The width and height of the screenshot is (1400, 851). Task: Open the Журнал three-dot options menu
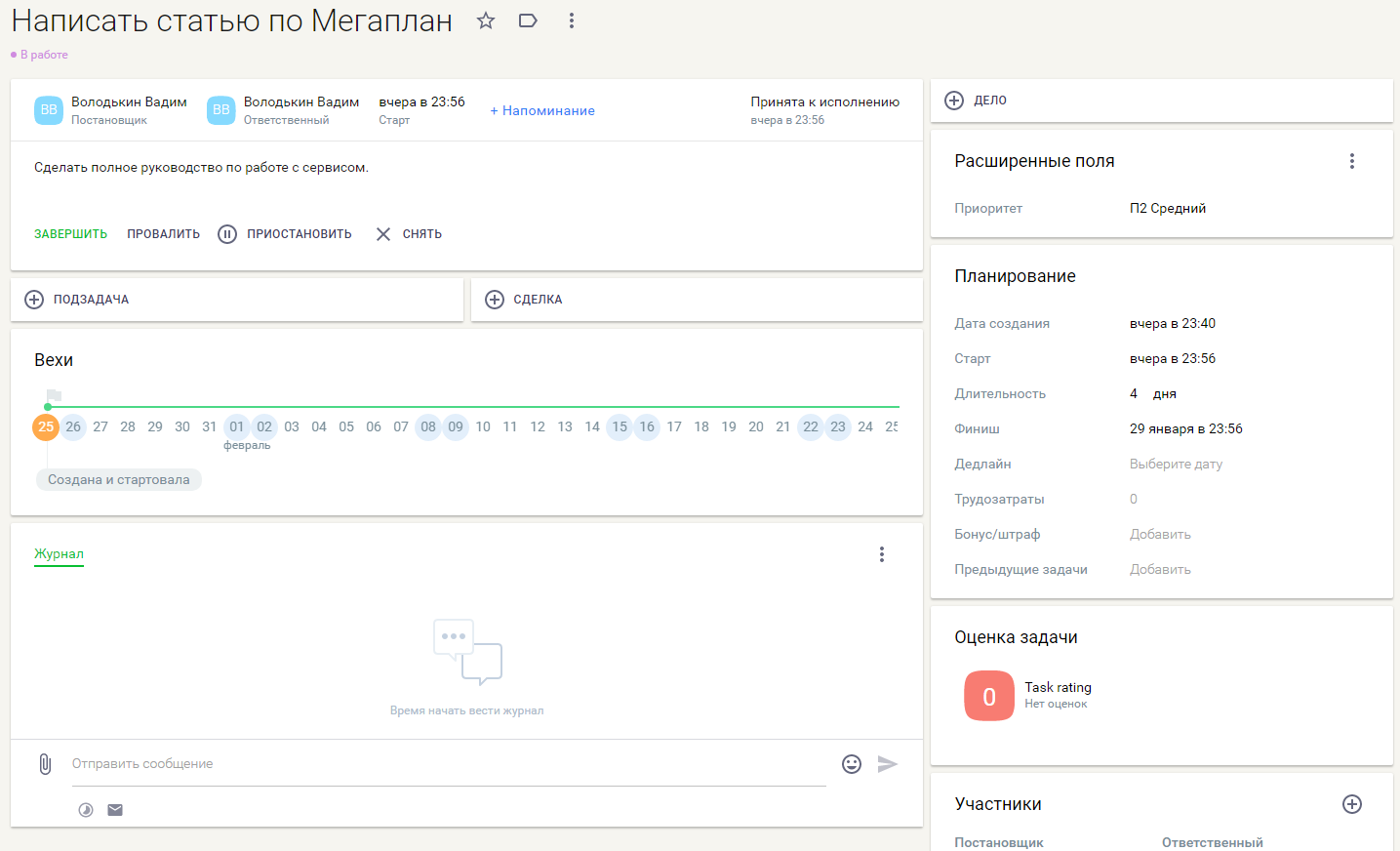coord(882,554)
